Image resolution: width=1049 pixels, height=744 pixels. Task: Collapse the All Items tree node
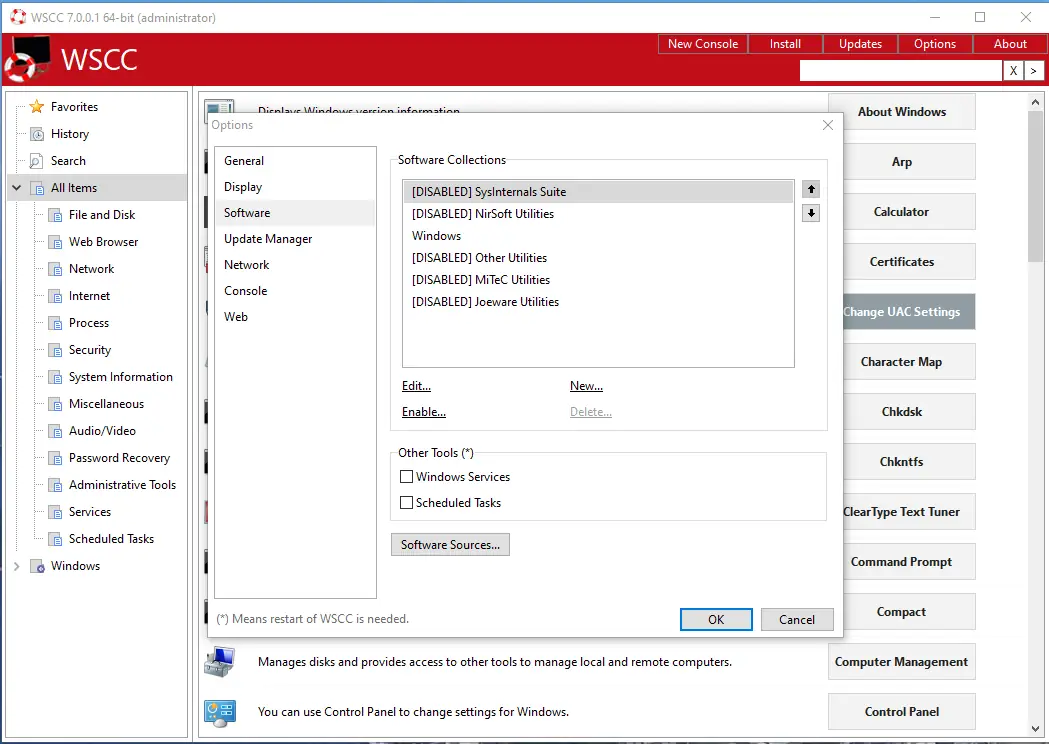tap(17, 188)
